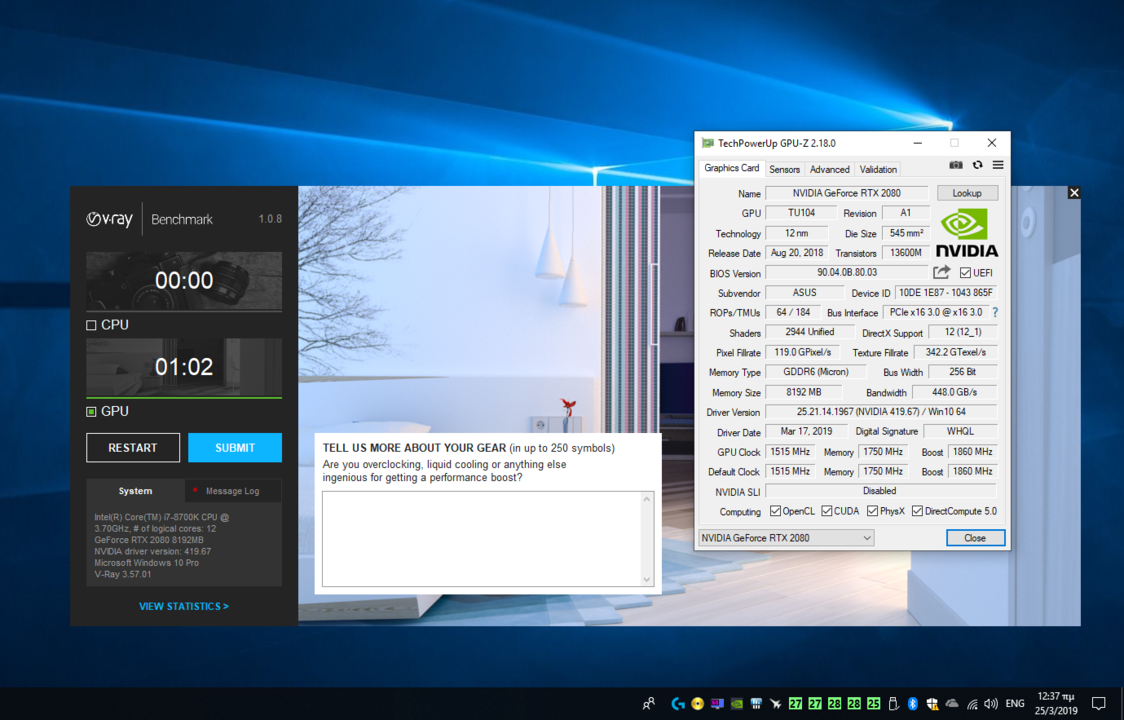Image resolution: width=1124 pixels, height=720 pixels.
Task: Click GPU-Z screenshot camera icon
Action: click(x=956, y=165)
